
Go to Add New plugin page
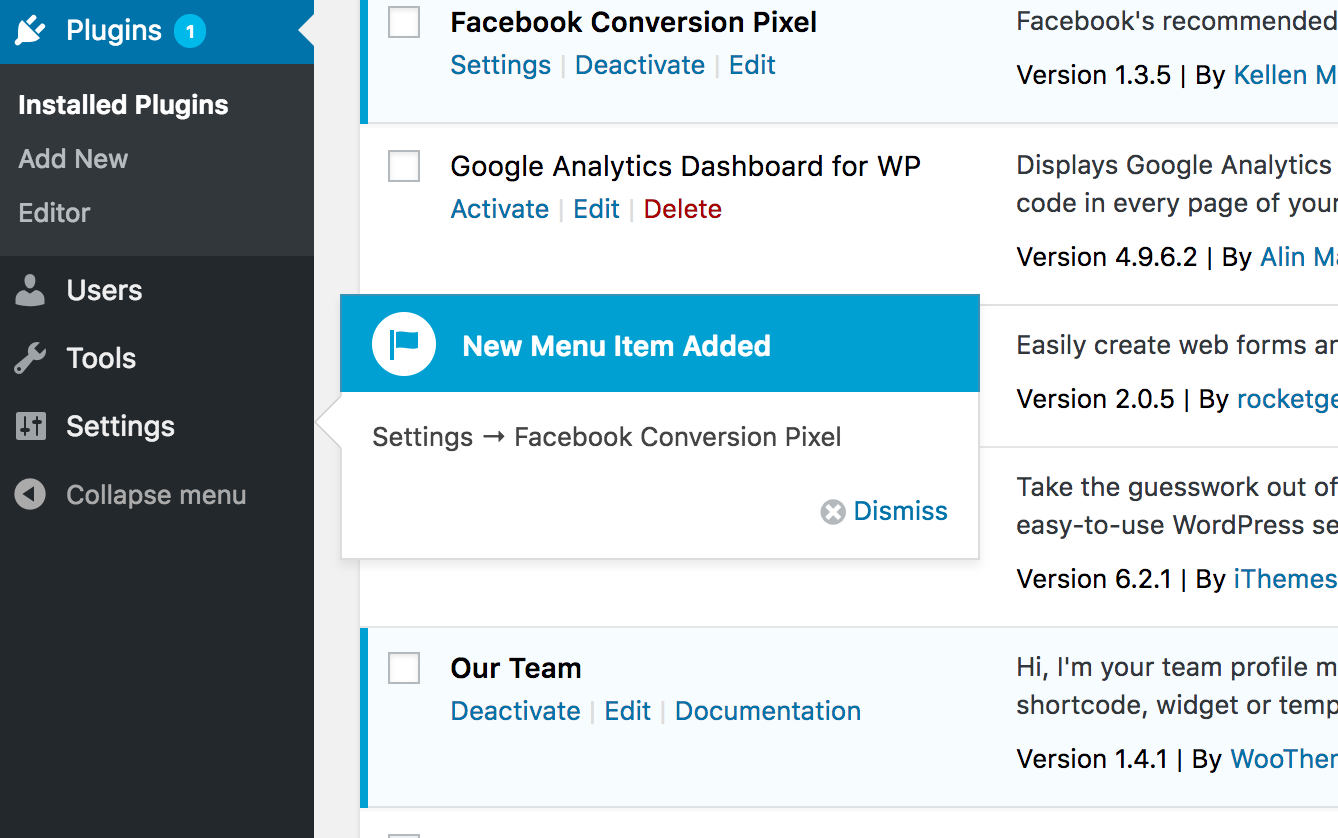(73, 159)
